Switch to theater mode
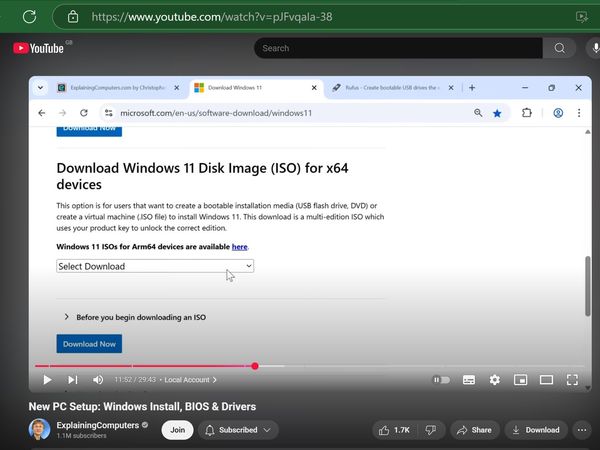 546,380
